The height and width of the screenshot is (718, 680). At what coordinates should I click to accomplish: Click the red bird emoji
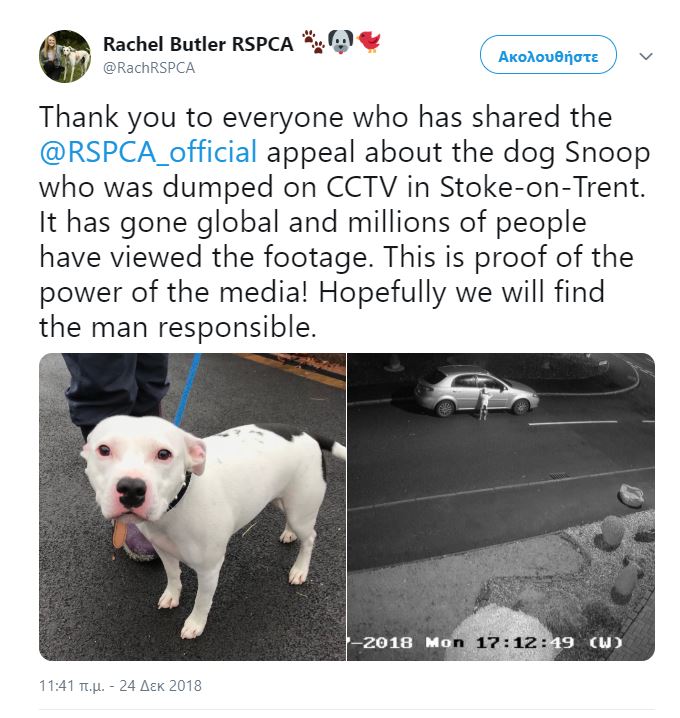(x=369, y=42)
